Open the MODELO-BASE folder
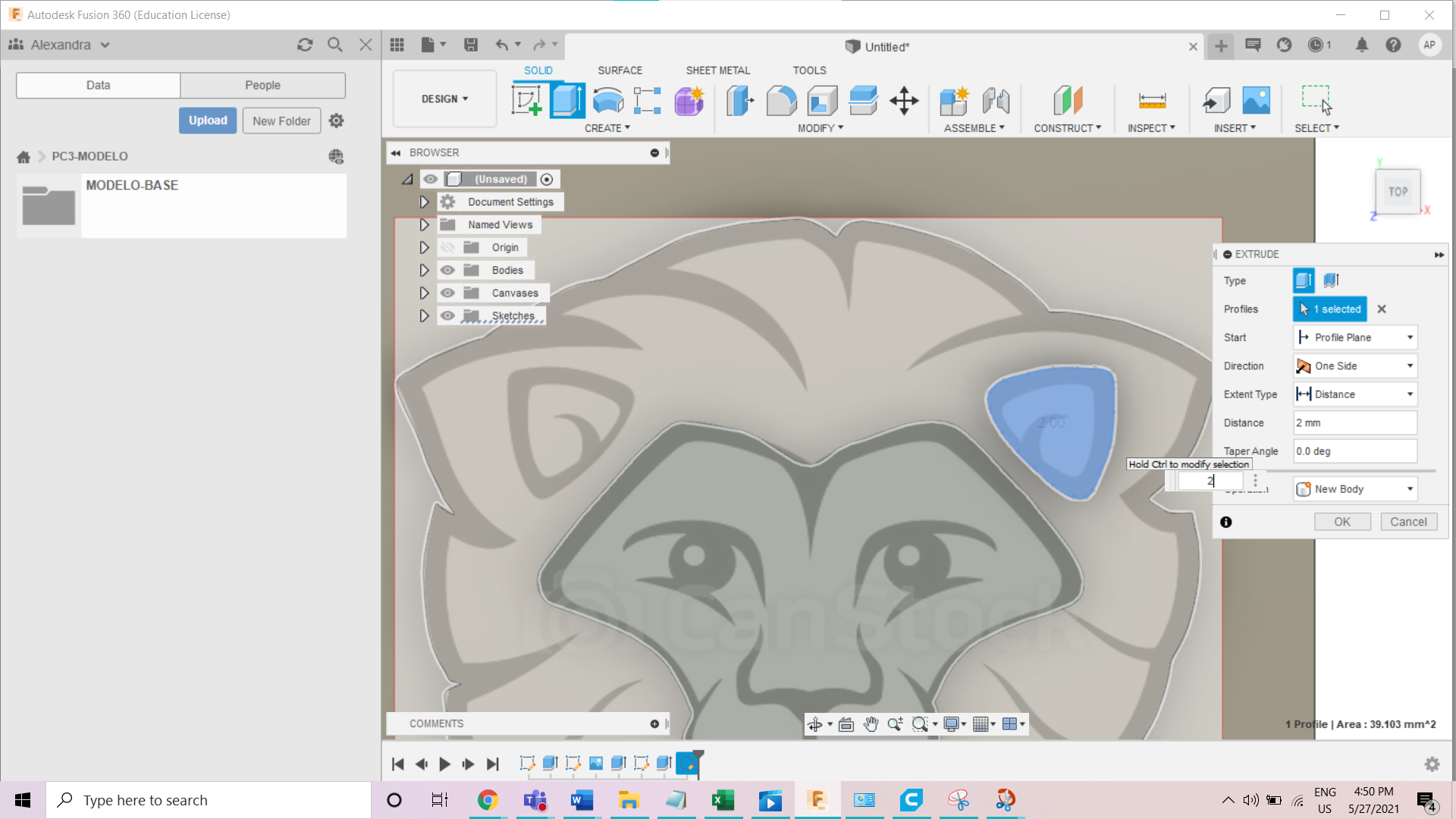Viewport: 1456px width, 819px height. [x=182, y=206]
